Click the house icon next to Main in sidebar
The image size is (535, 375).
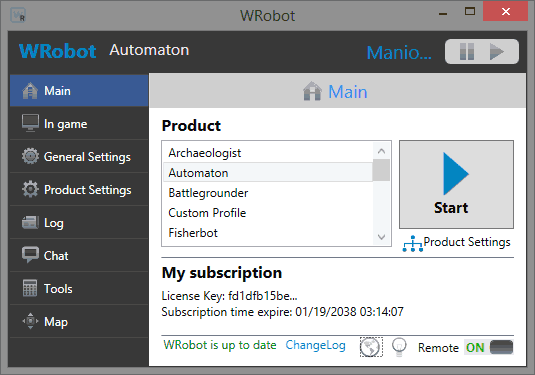click(30, 91)
